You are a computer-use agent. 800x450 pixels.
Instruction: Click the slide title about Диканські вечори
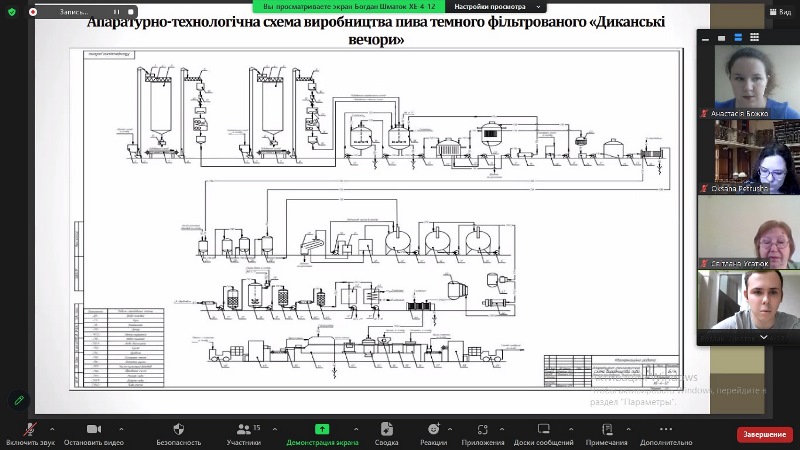click(x=376, y=30)
